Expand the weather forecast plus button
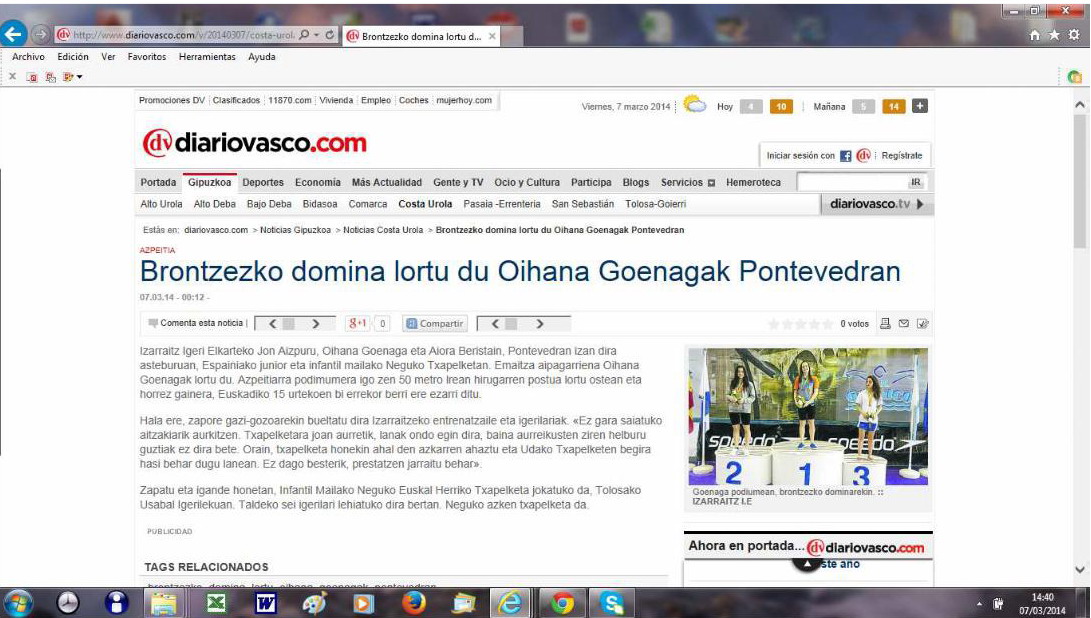 [x=919, y=107]
